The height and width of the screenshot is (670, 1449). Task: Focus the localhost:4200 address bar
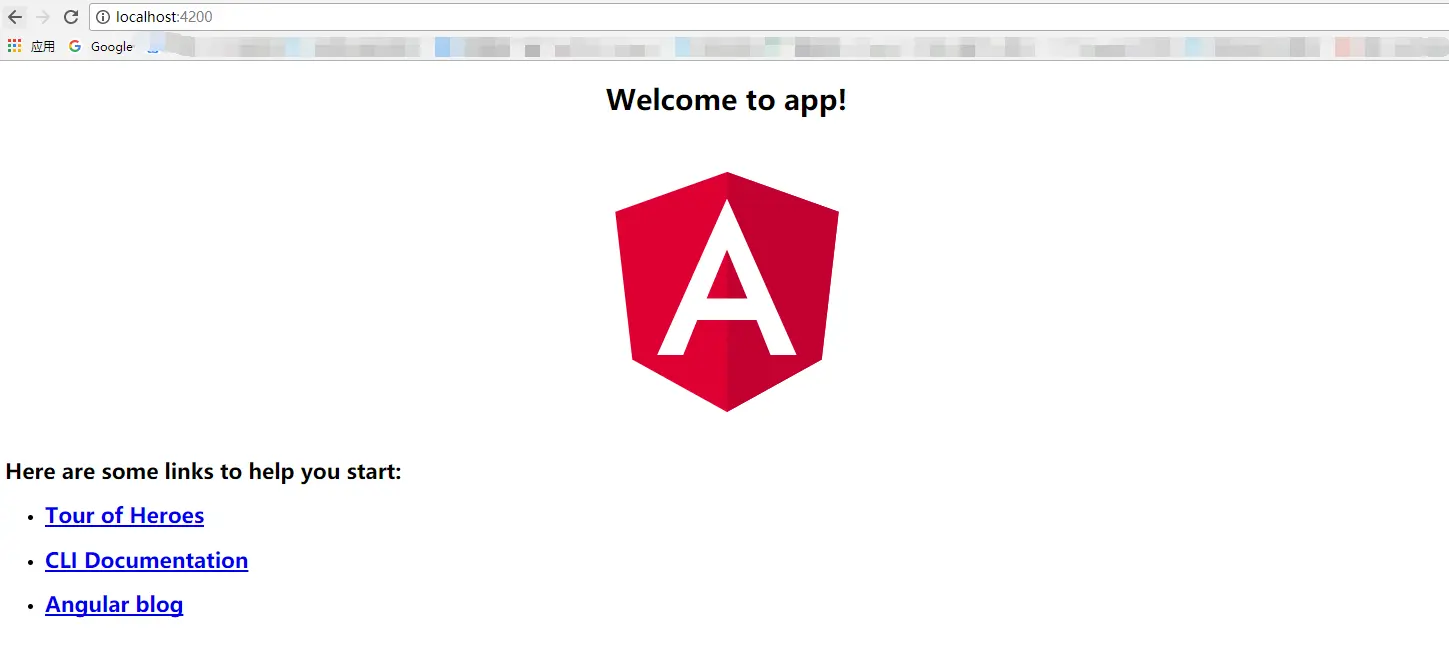(x=768, y=17)
